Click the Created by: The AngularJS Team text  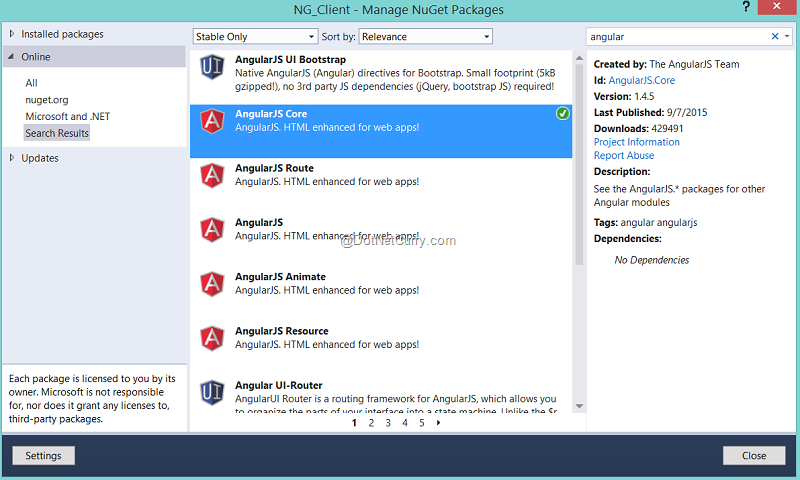point(666,64)
